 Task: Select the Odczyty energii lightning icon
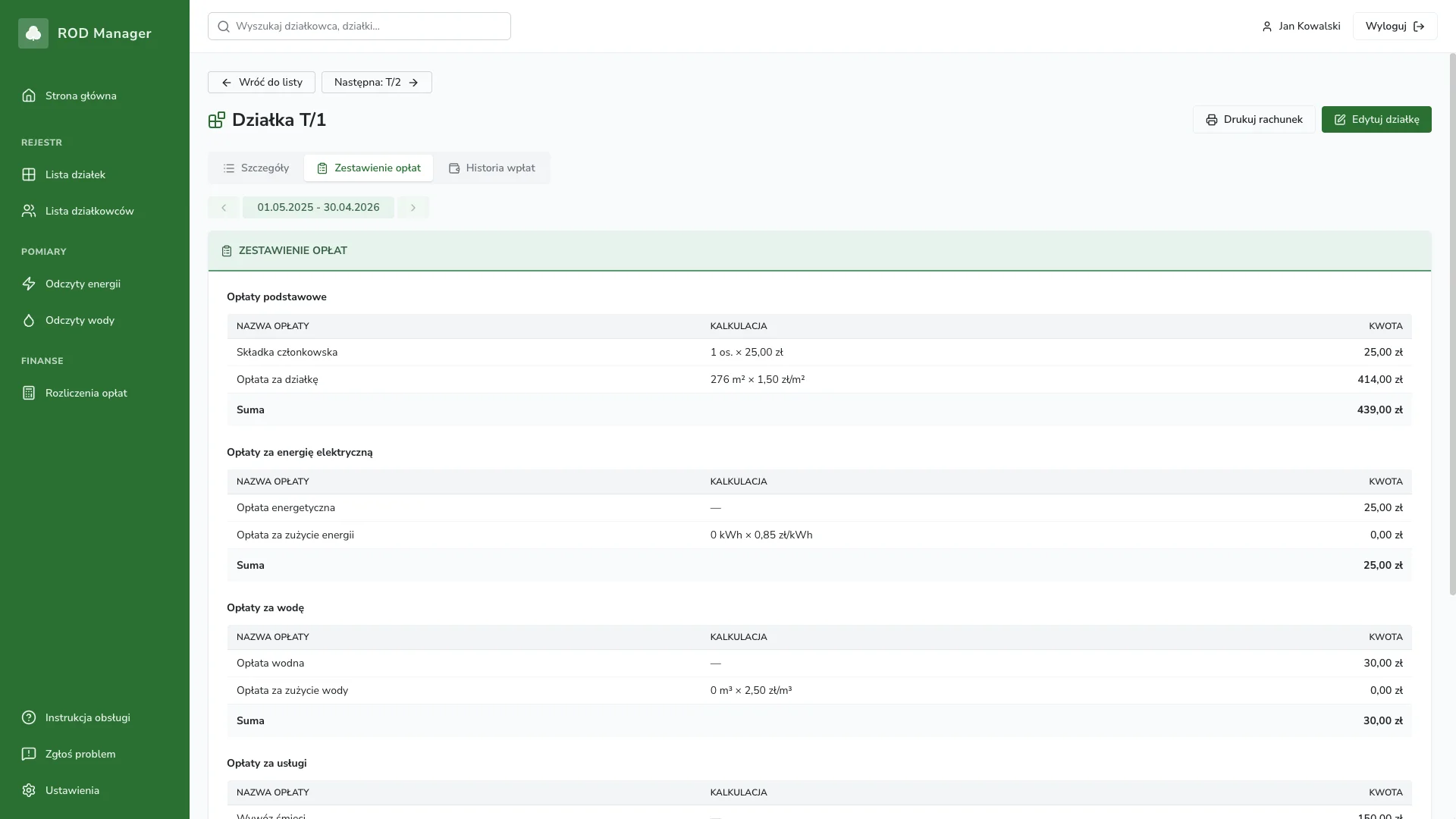29,284
